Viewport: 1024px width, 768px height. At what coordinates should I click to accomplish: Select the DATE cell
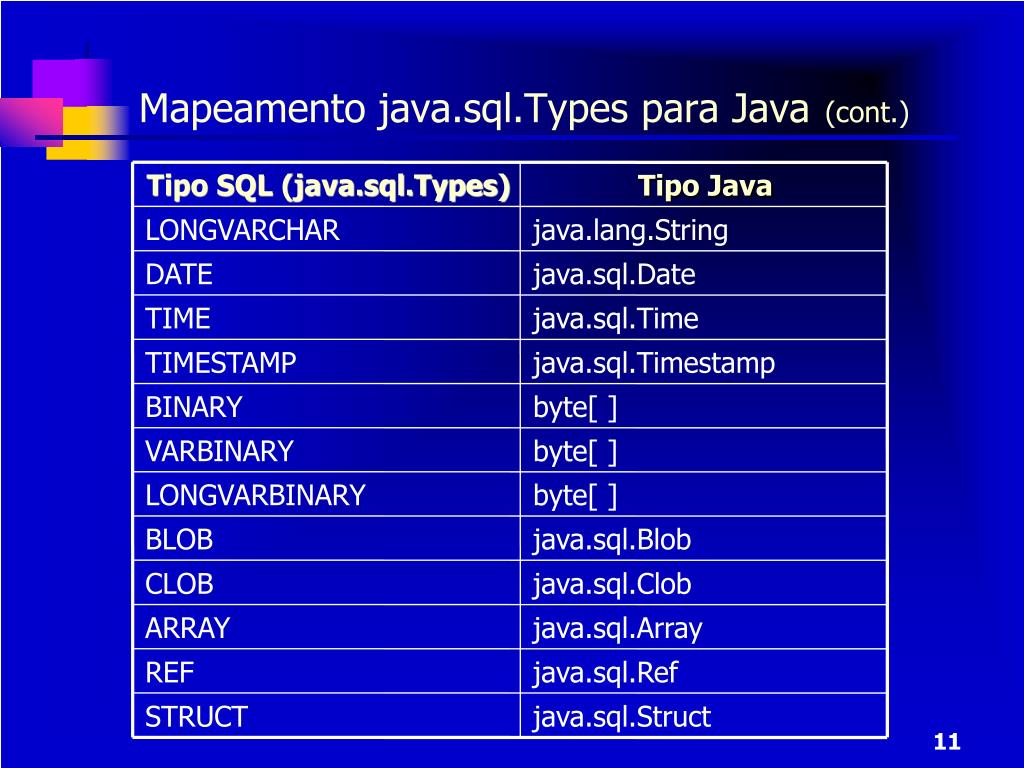coord(327,274)
